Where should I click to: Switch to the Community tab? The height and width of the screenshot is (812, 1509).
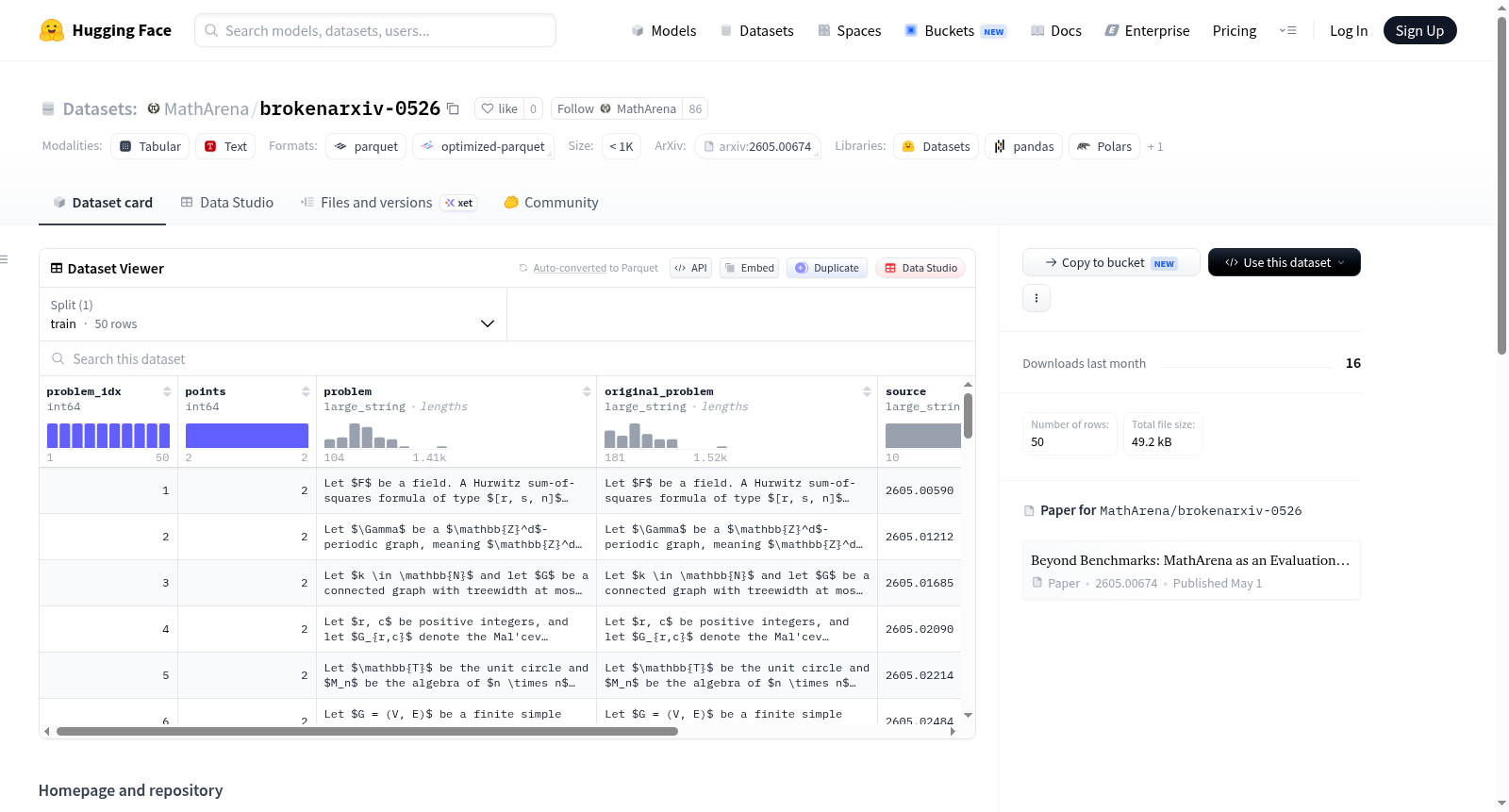tap(551, 202)
